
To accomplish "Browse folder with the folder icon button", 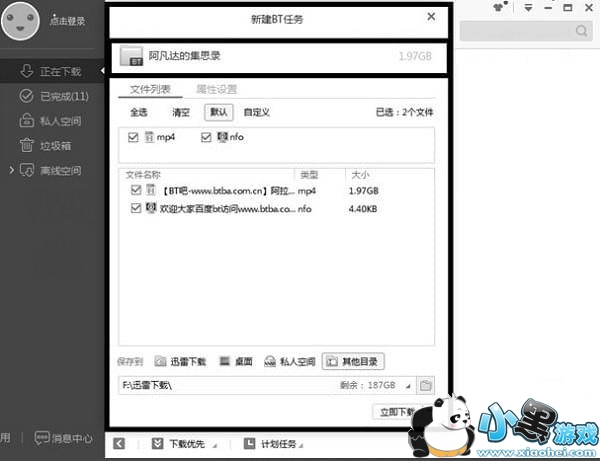I will [425, 385].
